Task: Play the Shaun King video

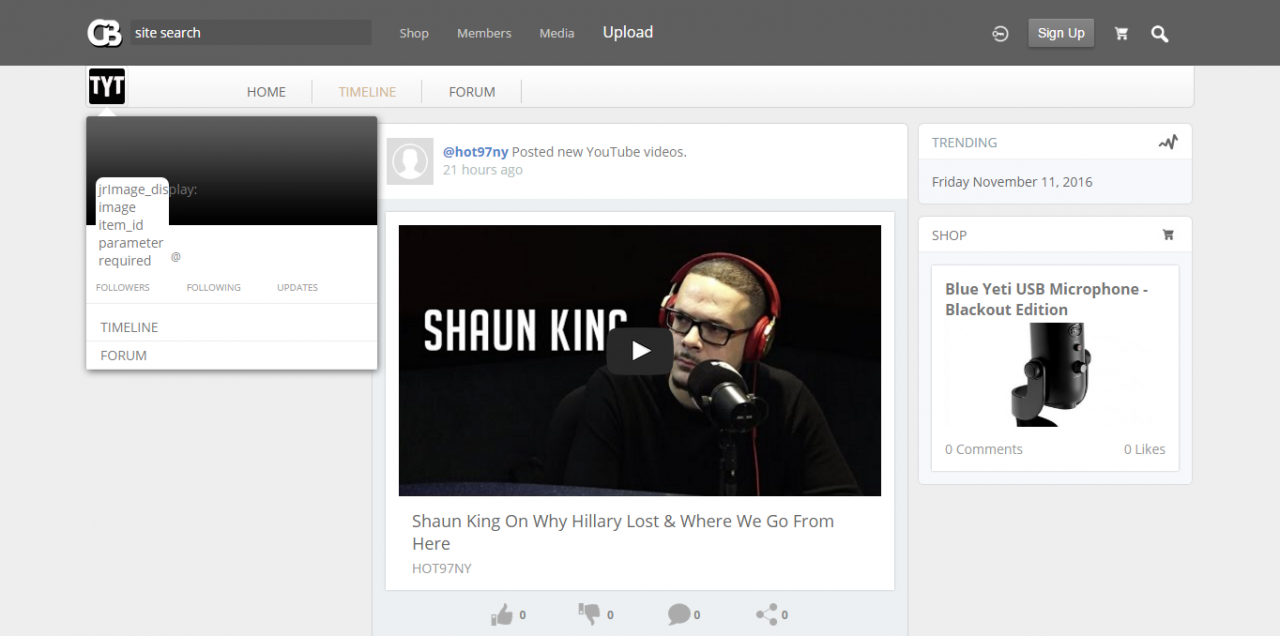Action: (x=640, y=351)
